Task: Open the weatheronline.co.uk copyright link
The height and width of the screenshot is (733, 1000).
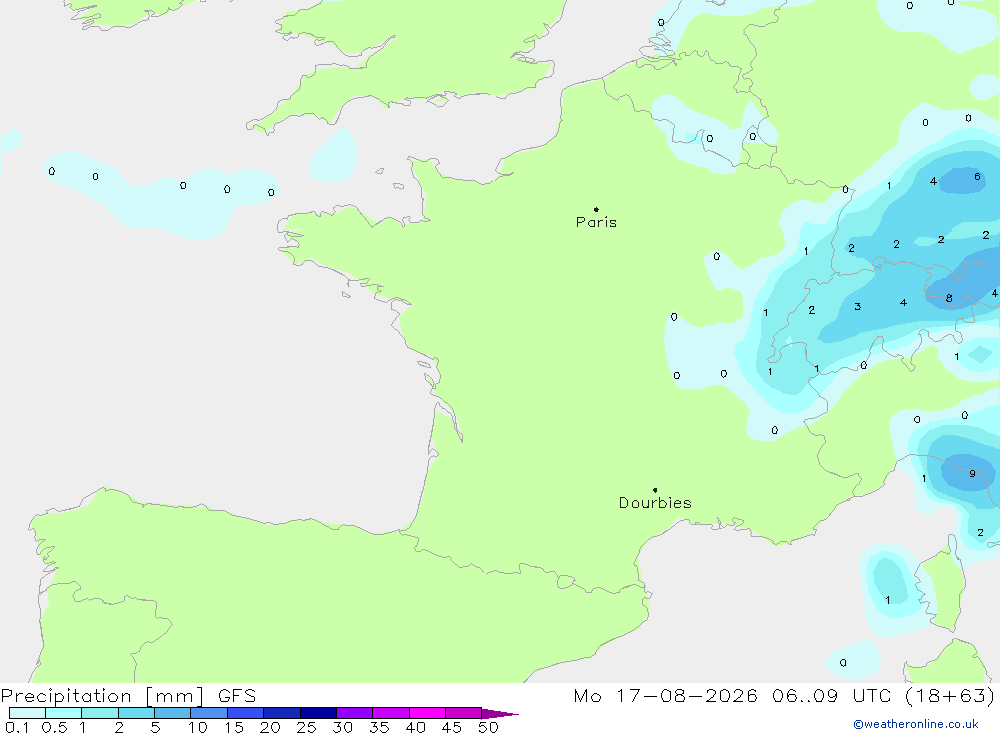Action: pyautogui.click(x=916, y=724)
